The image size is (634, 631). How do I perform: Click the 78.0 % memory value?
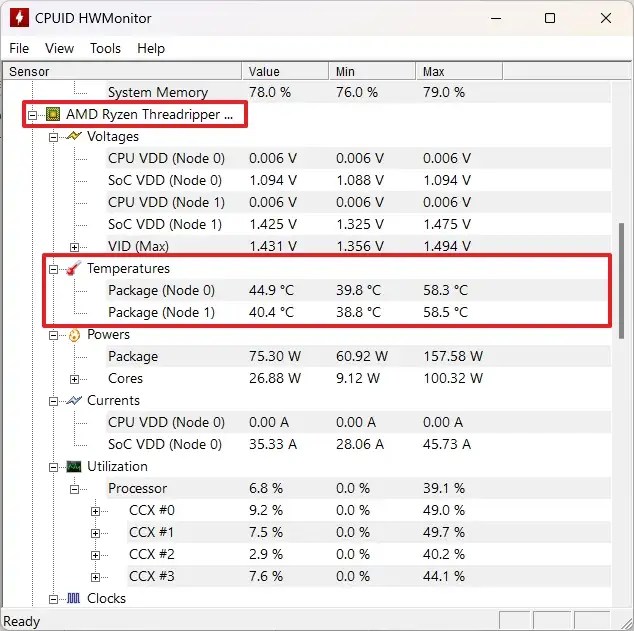[x=270, y=92]
